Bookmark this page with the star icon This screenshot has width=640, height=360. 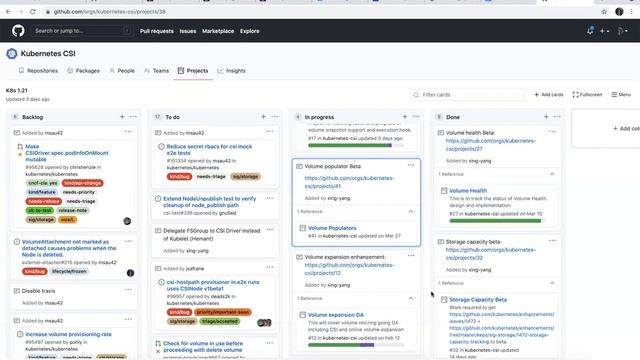coord(604,12)
